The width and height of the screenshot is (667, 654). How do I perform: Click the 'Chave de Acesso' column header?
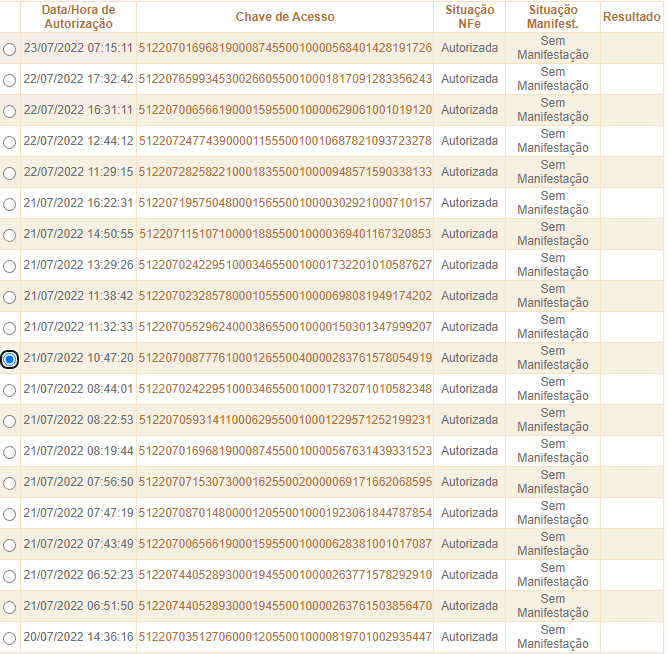coord(285,17)
